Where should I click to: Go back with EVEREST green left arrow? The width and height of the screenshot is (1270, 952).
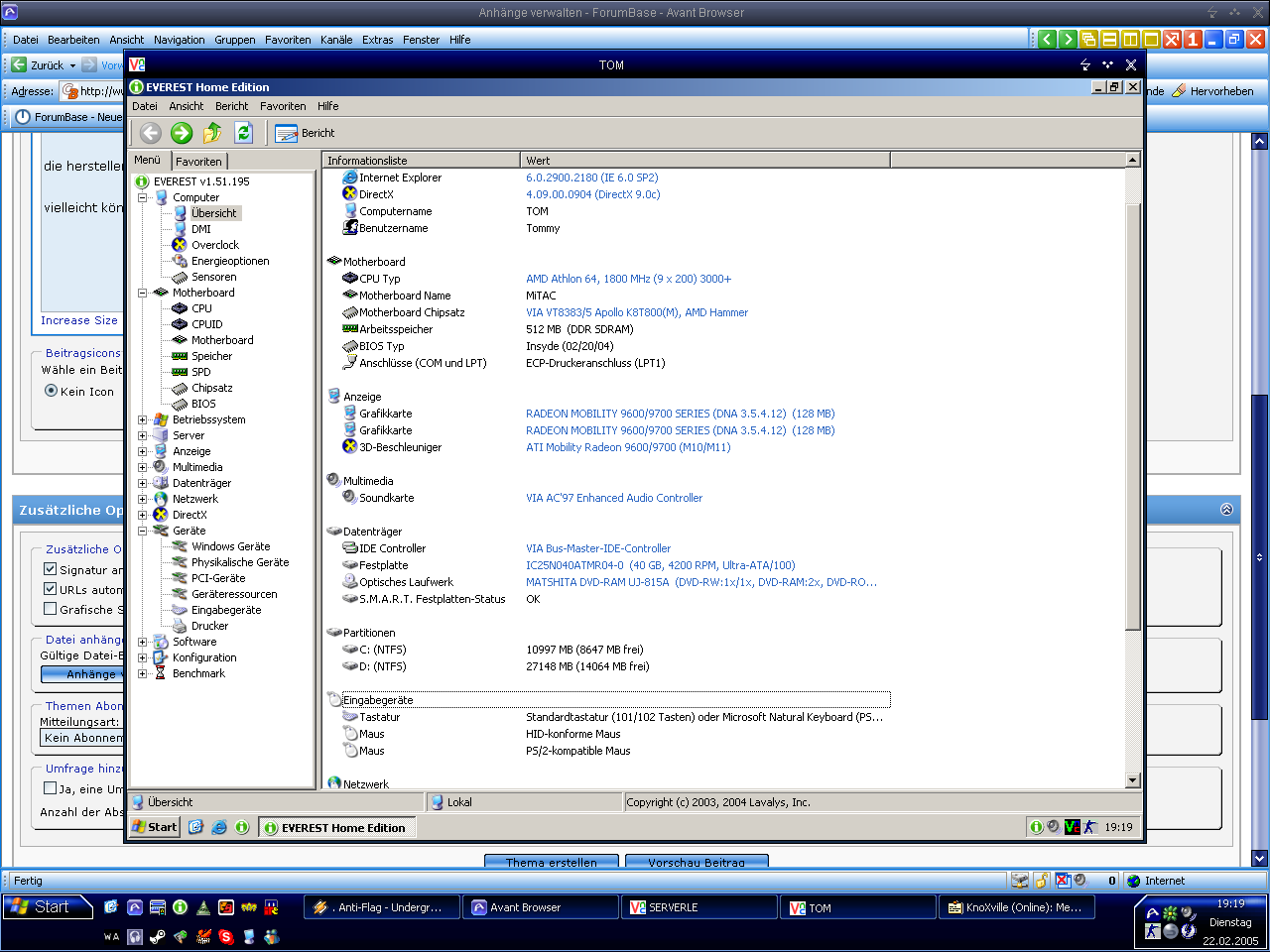150,133
